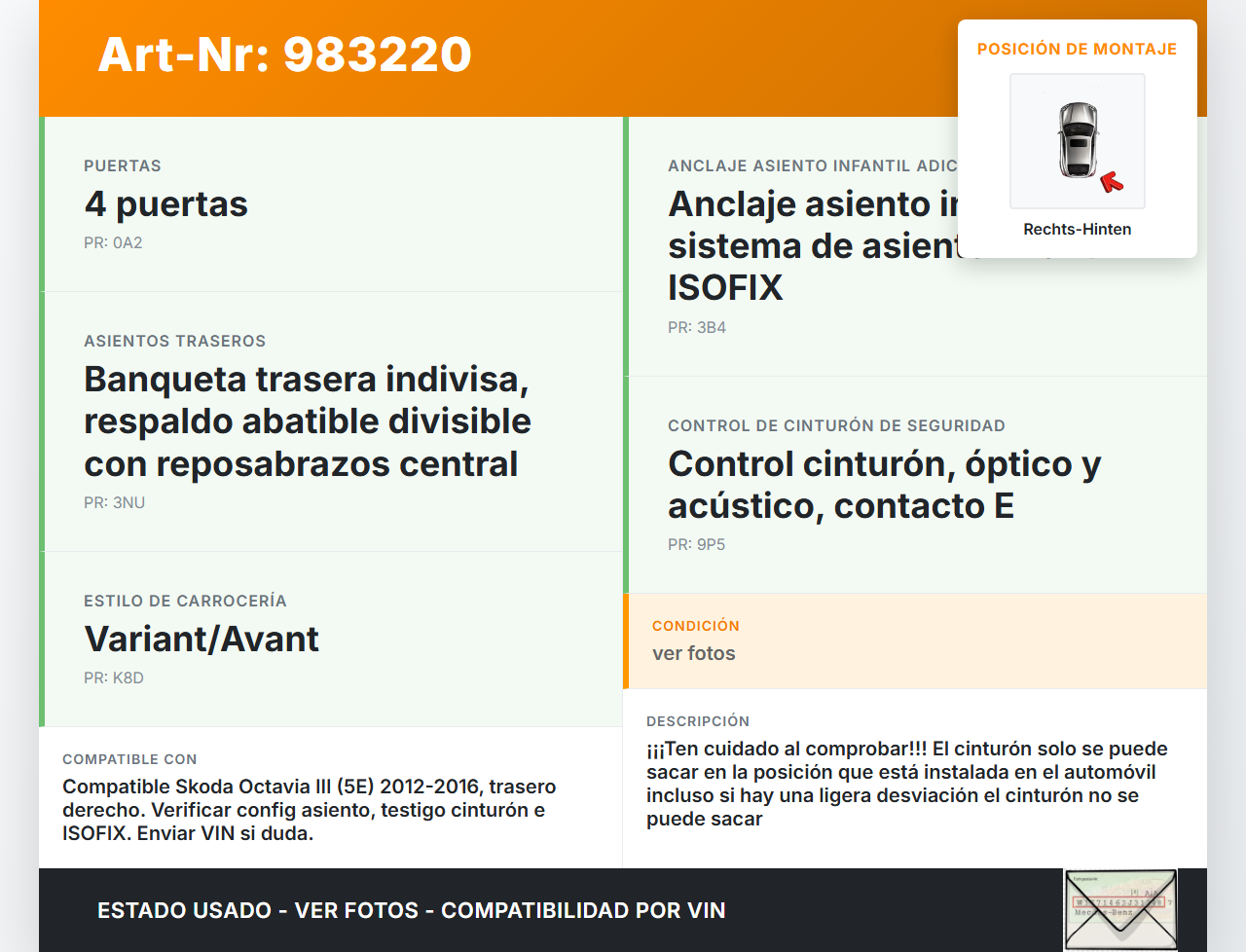Screen dimensions: 1246x952
Task: Click the "PR: K8D" code
Action: tap(114, 678)
